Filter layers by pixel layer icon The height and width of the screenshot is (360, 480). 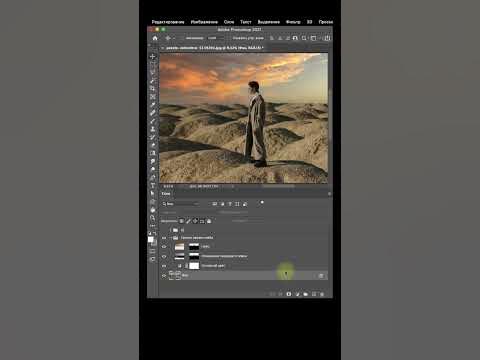(x=215, y=204)
